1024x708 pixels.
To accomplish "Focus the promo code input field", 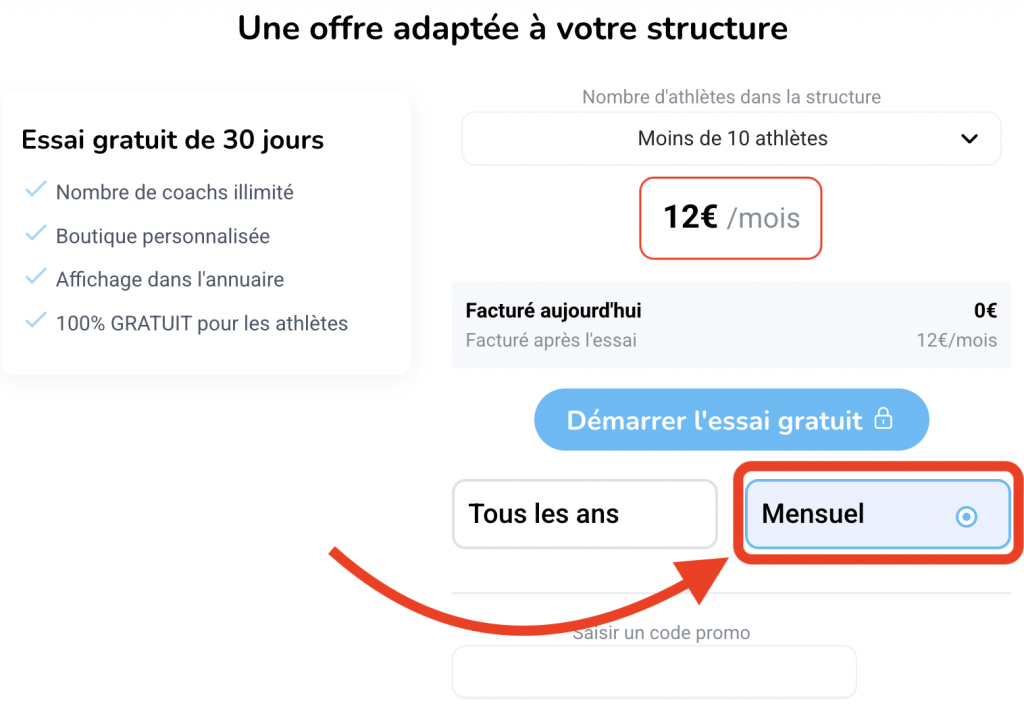I will click(655, 671).
